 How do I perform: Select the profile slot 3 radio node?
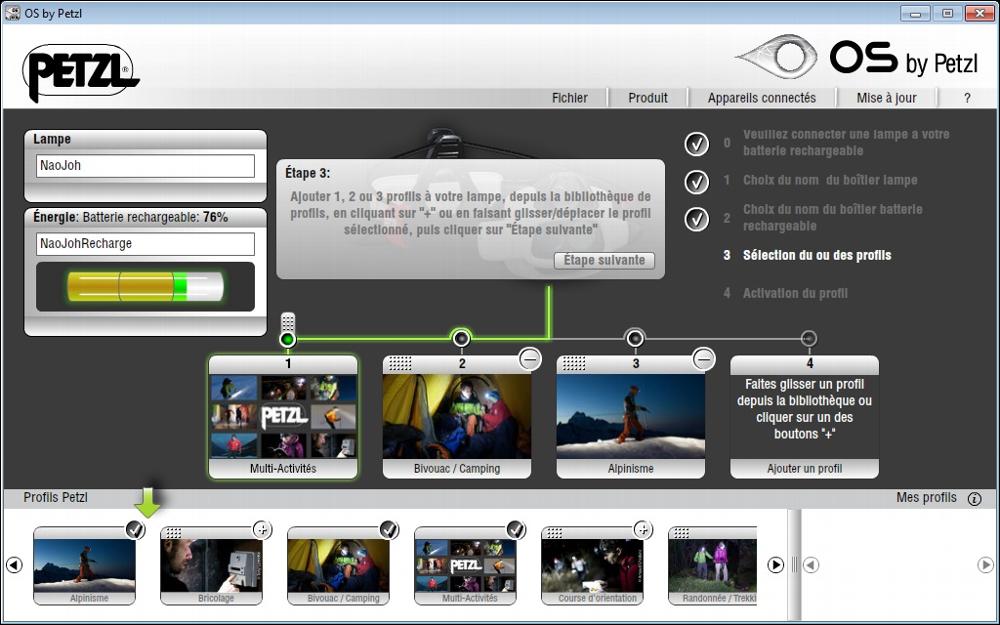[x=635, y=339]
